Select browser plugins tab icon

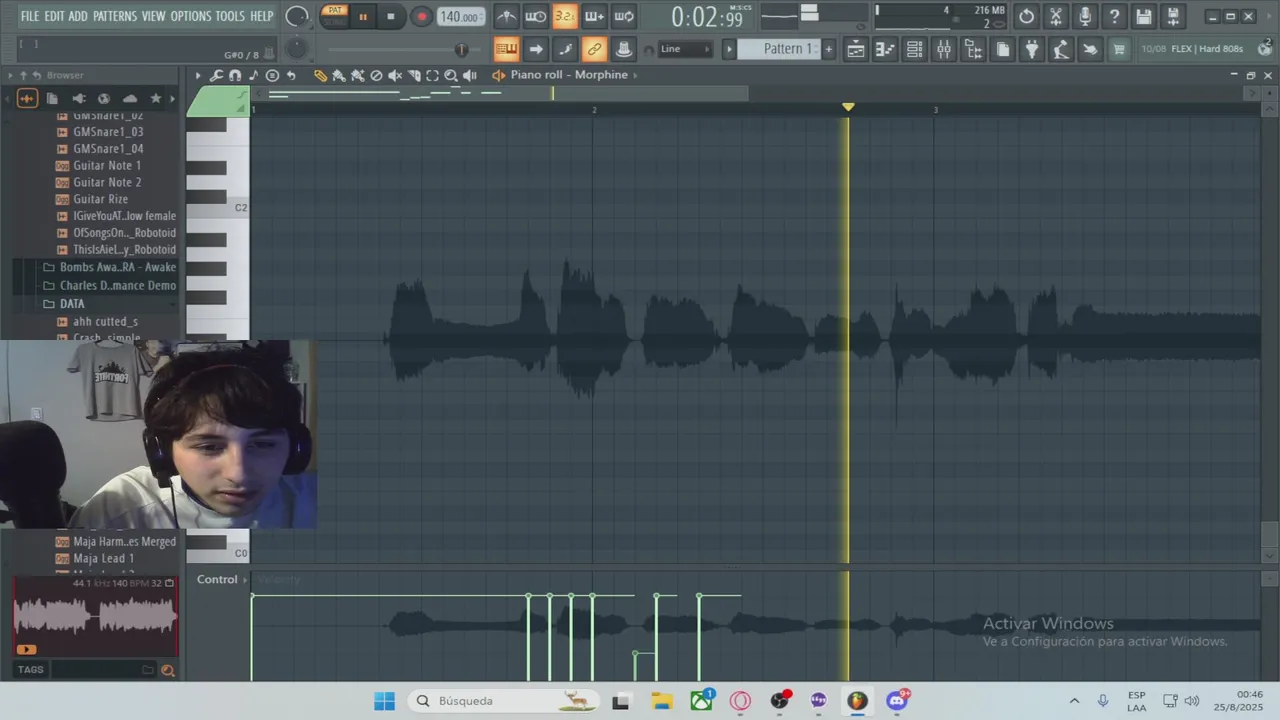(78, 98)
